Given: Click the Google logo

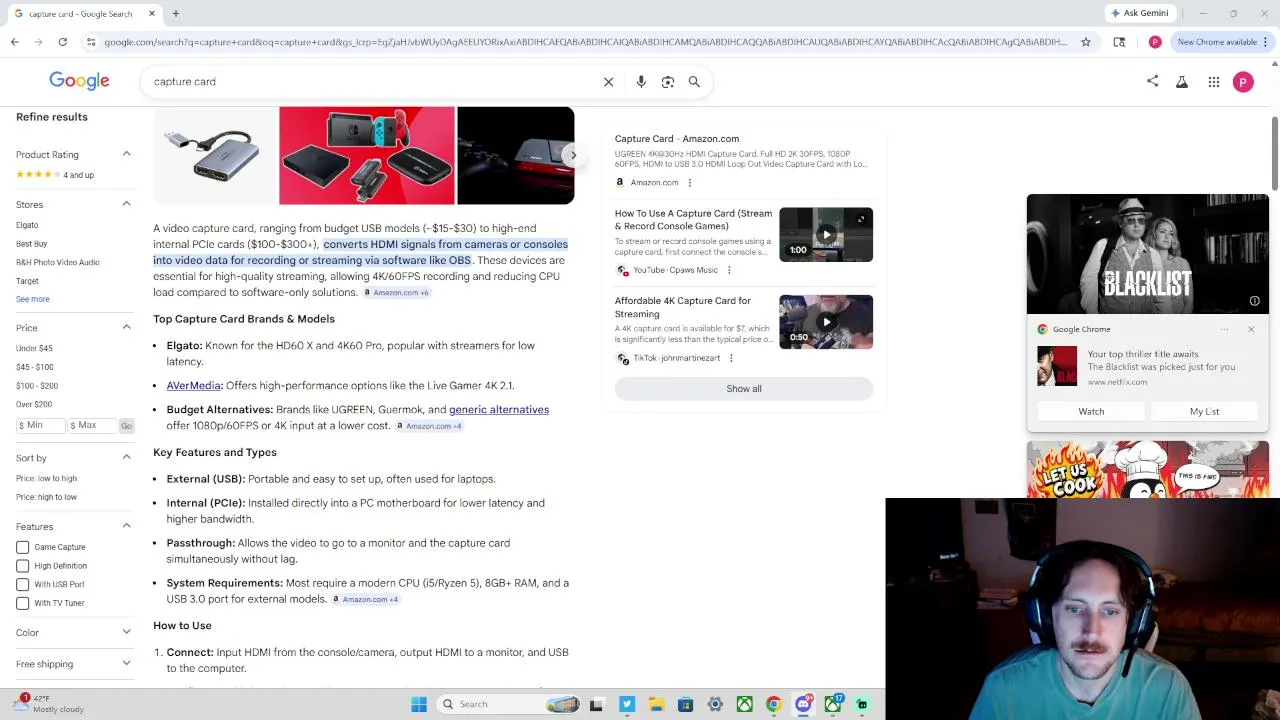Looking at the screenshot, I should [79, 81].
